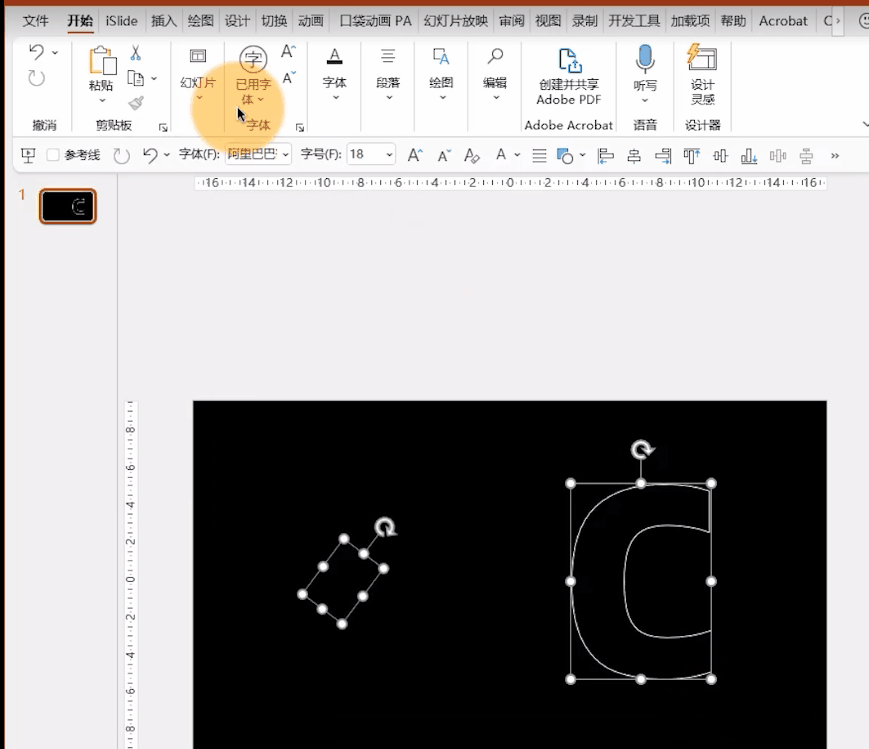Viewport: 869px width, 749px height.
Task: Click the paragraph alignment lines icon
Action: pos(539,156)
